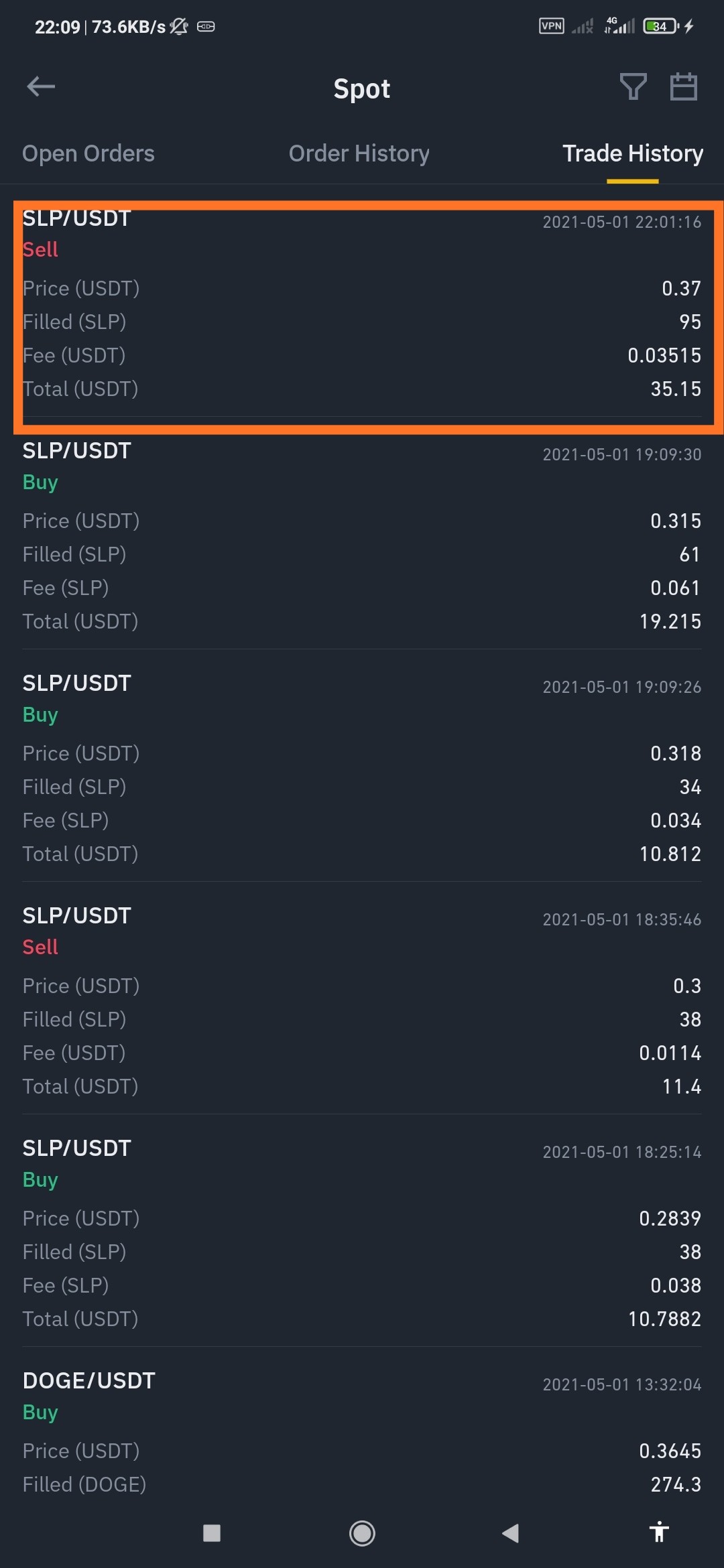Open the SLP/USDT sell trade at 22:01:16
Image resolution: width=724 pixels, height=1568 pixels.
pos(362,310)
